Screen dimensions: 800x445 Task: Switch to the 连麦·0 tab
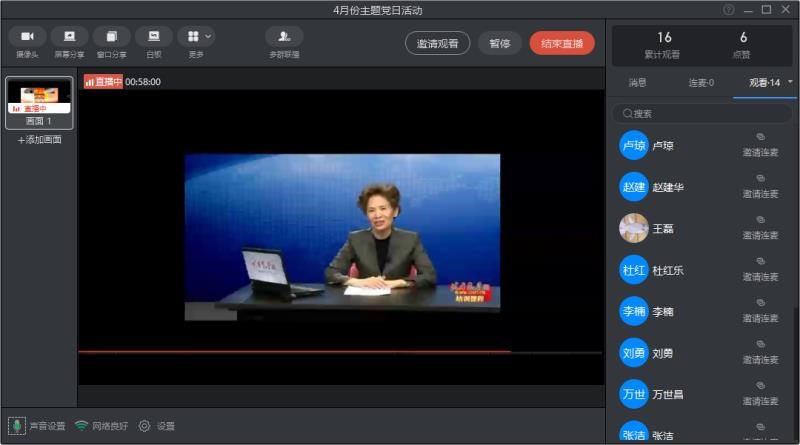click(701, 82)
